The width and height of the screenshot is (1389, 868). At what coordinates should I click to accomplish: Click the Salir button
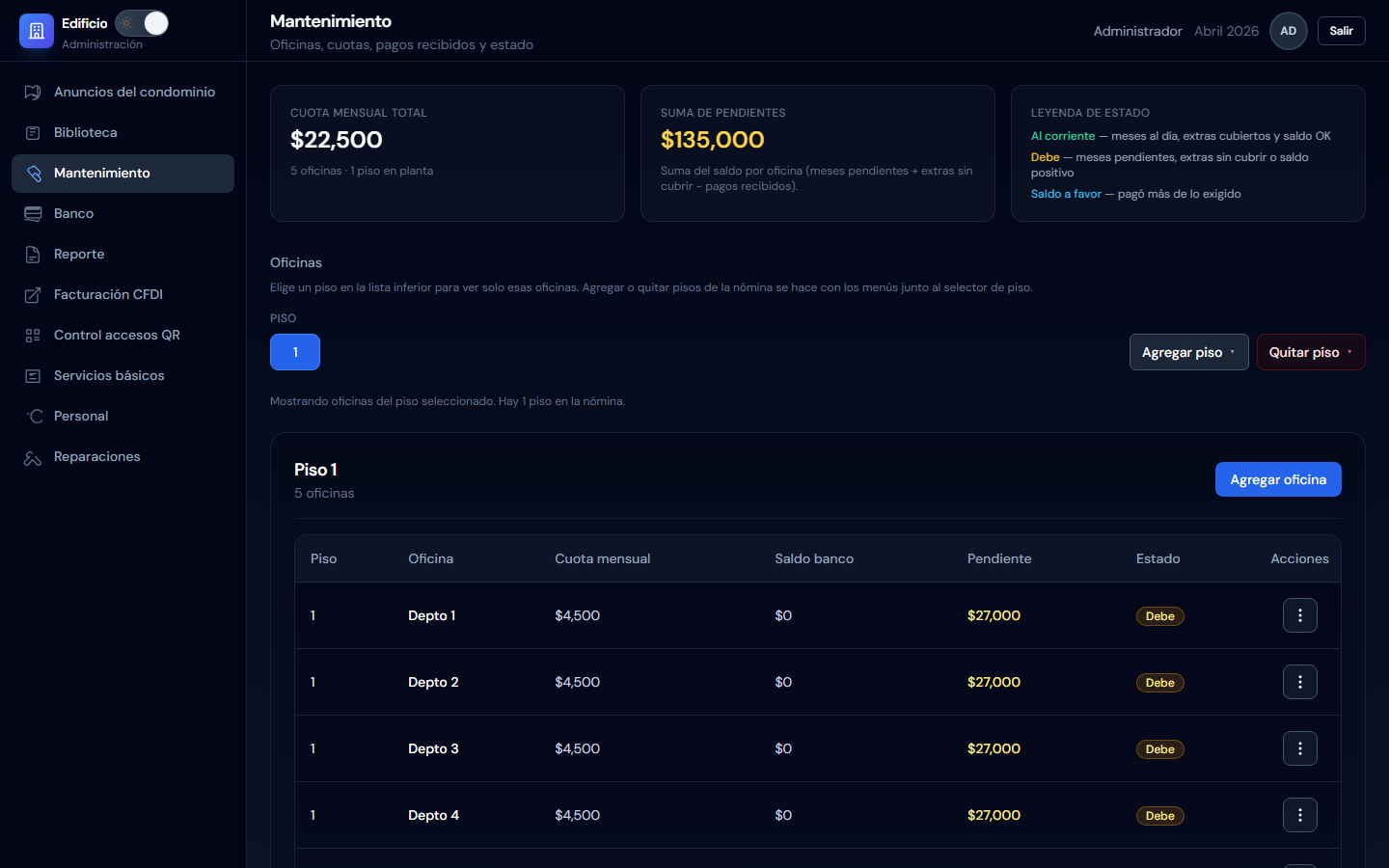click(1342, 31)
